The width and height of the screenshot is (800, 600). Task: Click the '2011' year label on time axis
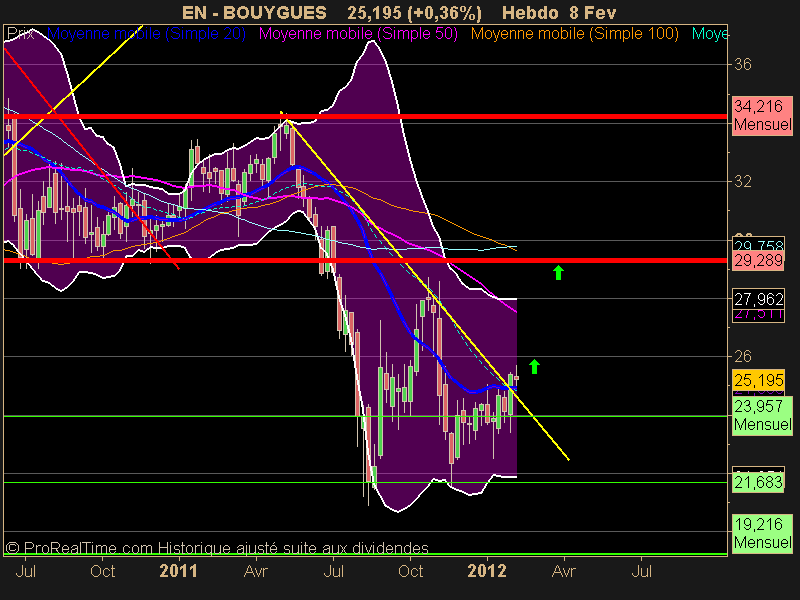178,570
